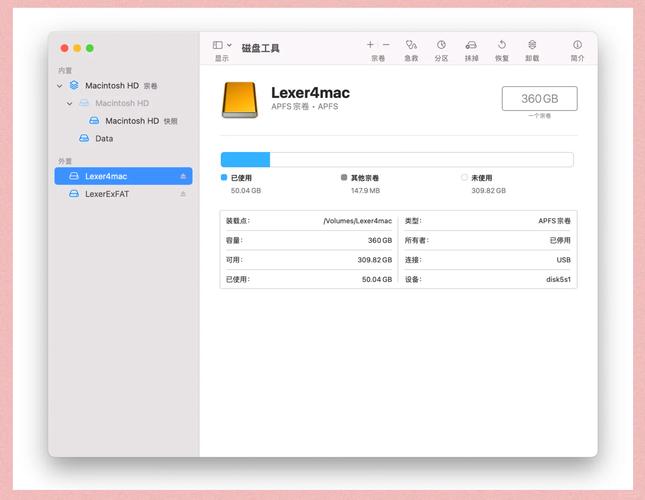This screenshot has height=500, width=645.
Task: Click the Macintosh HD container stack icon
Action: (74, 85)
